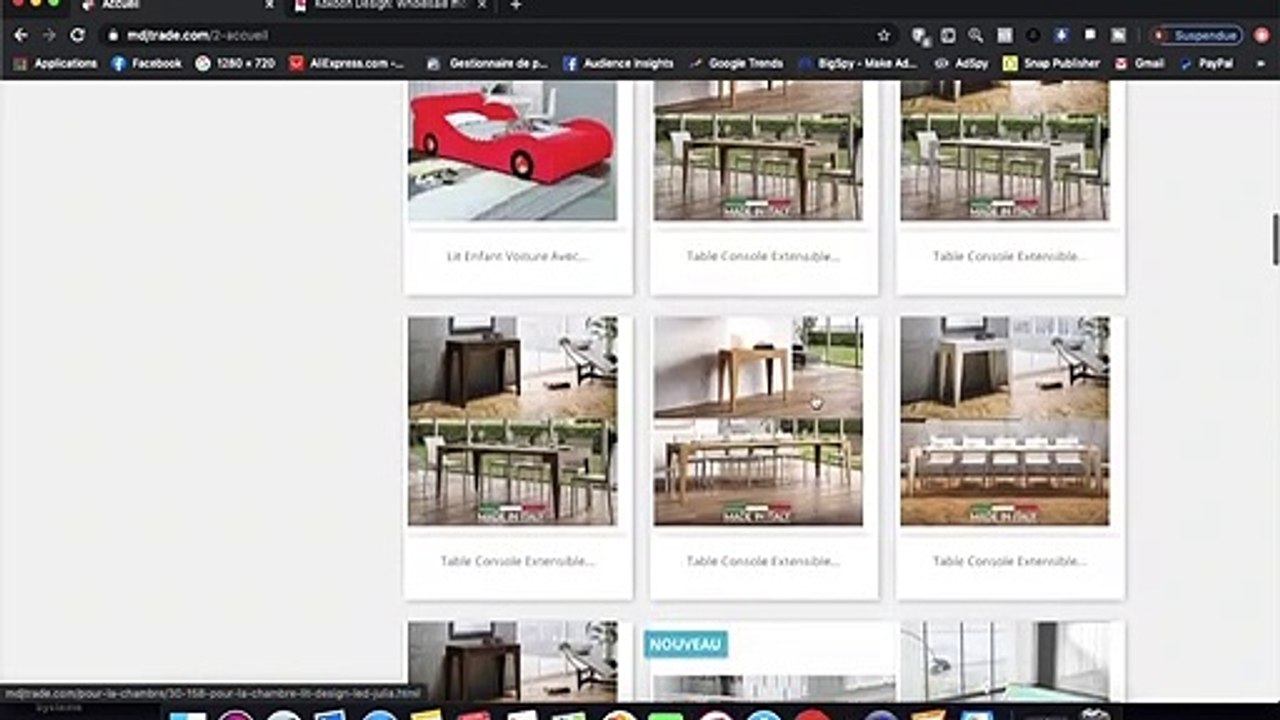Open the Facebook bookmark
This screenshot has width=1280, height=720.
click(147, 63)
